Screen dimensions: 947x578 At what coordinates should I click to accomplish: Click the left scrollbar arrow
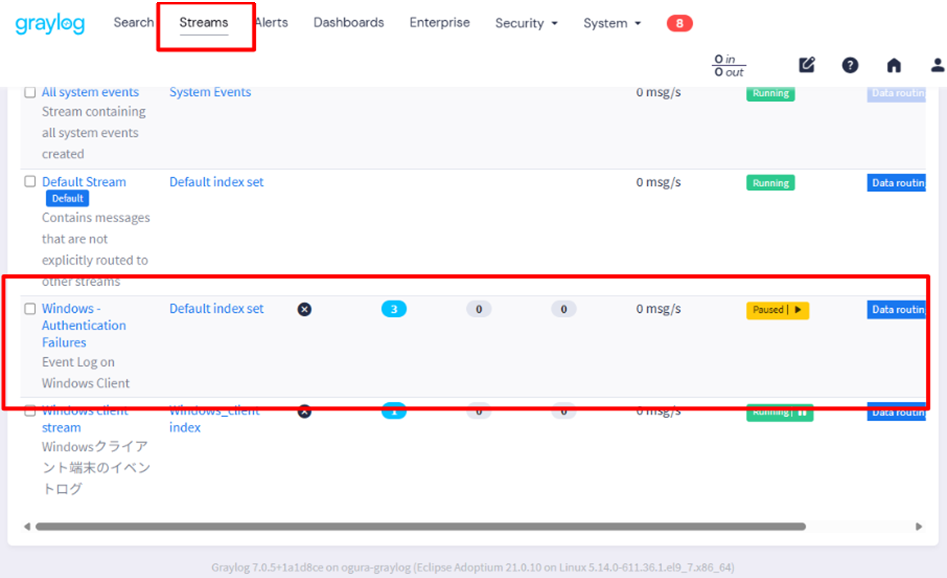coord(27,527)
